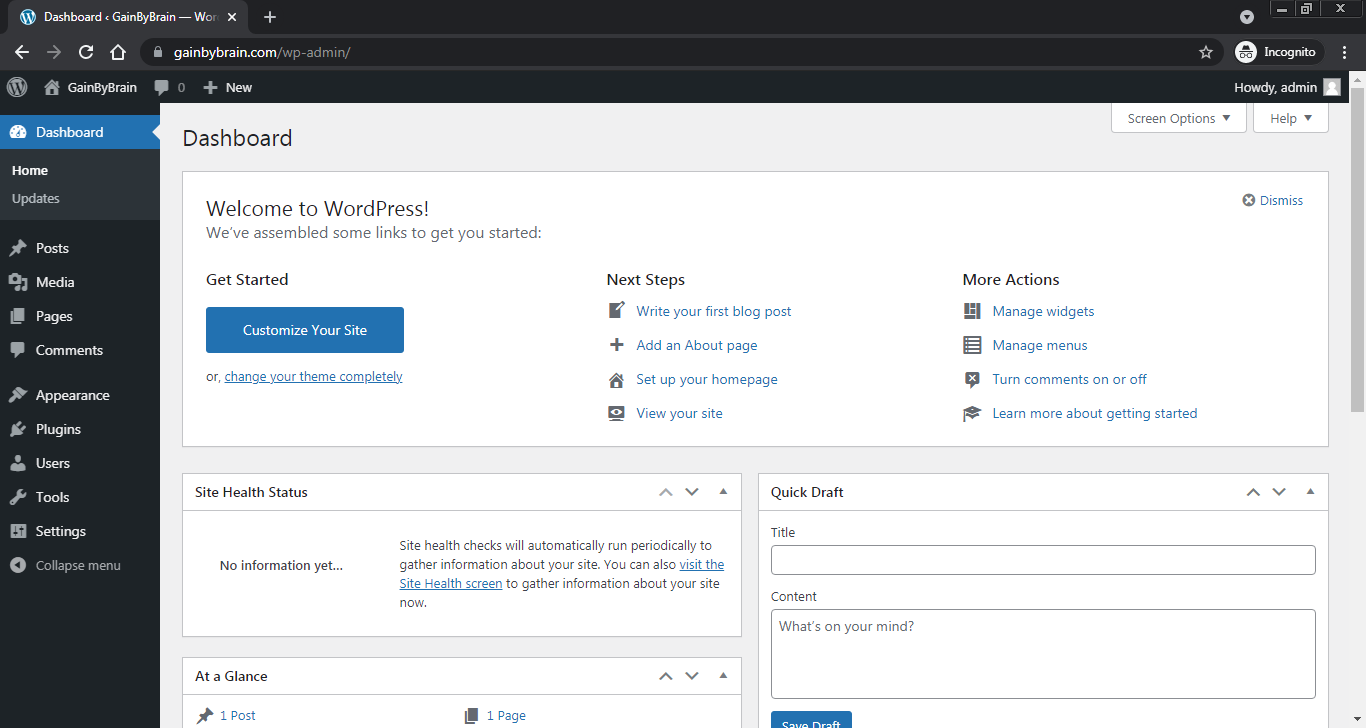Open the 1 Page link in At a Glance

(506, 716)
